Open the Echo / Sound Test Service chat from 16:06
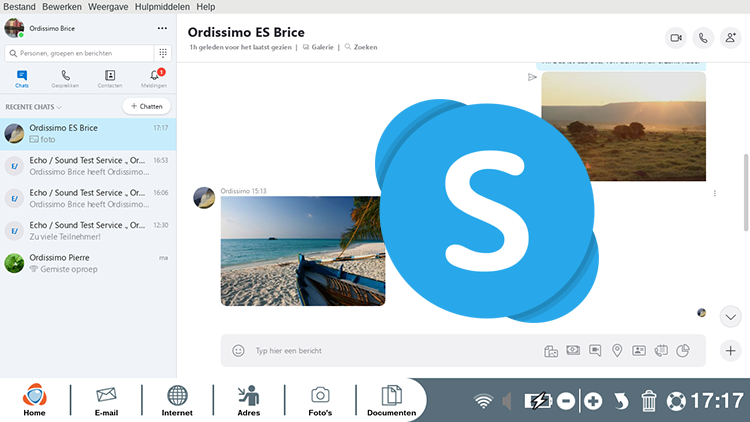 tap(88, 199)
